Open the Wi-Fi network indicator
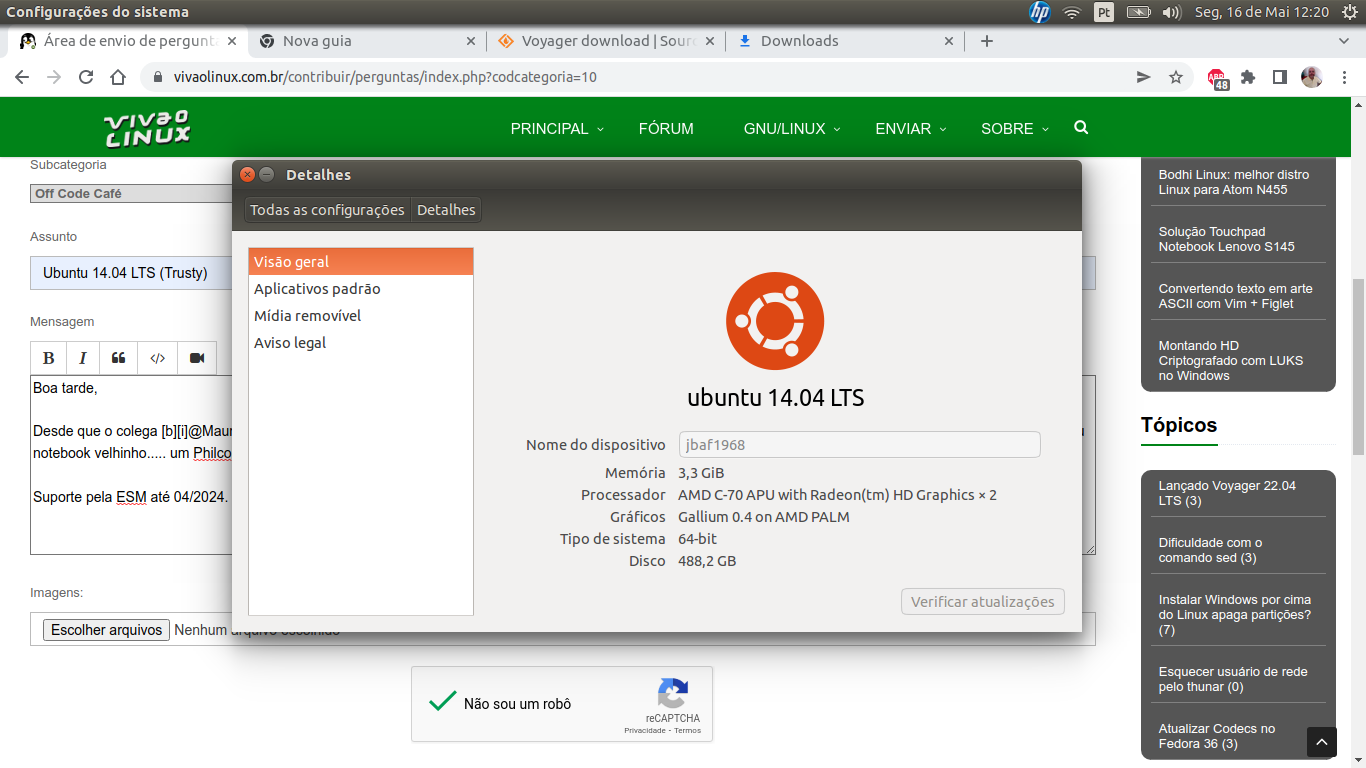The height and width of the screenshot is (768, 1366). [1072, 12]
